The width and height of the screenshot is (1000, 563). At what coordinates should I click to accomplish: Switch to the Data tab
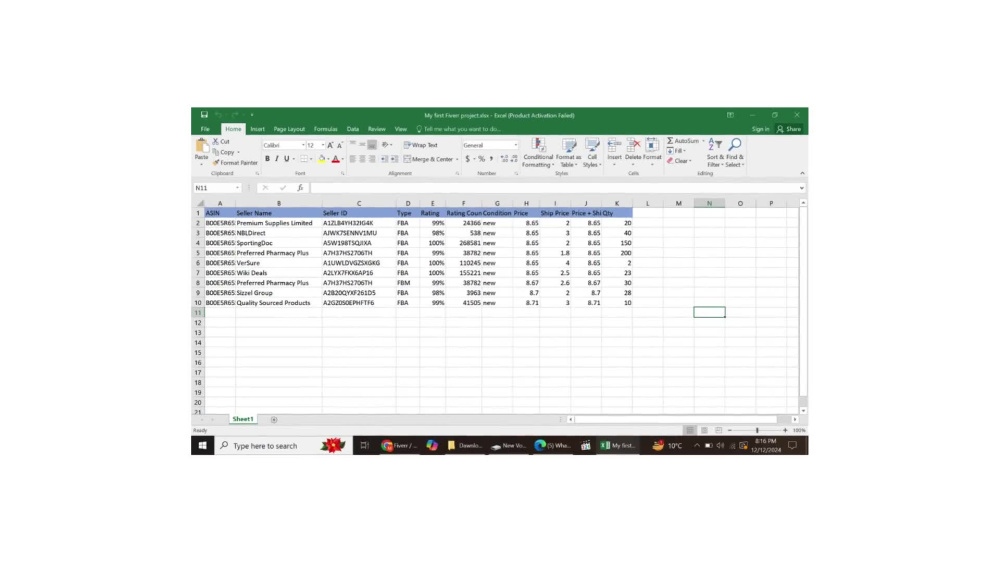[353, 129]
